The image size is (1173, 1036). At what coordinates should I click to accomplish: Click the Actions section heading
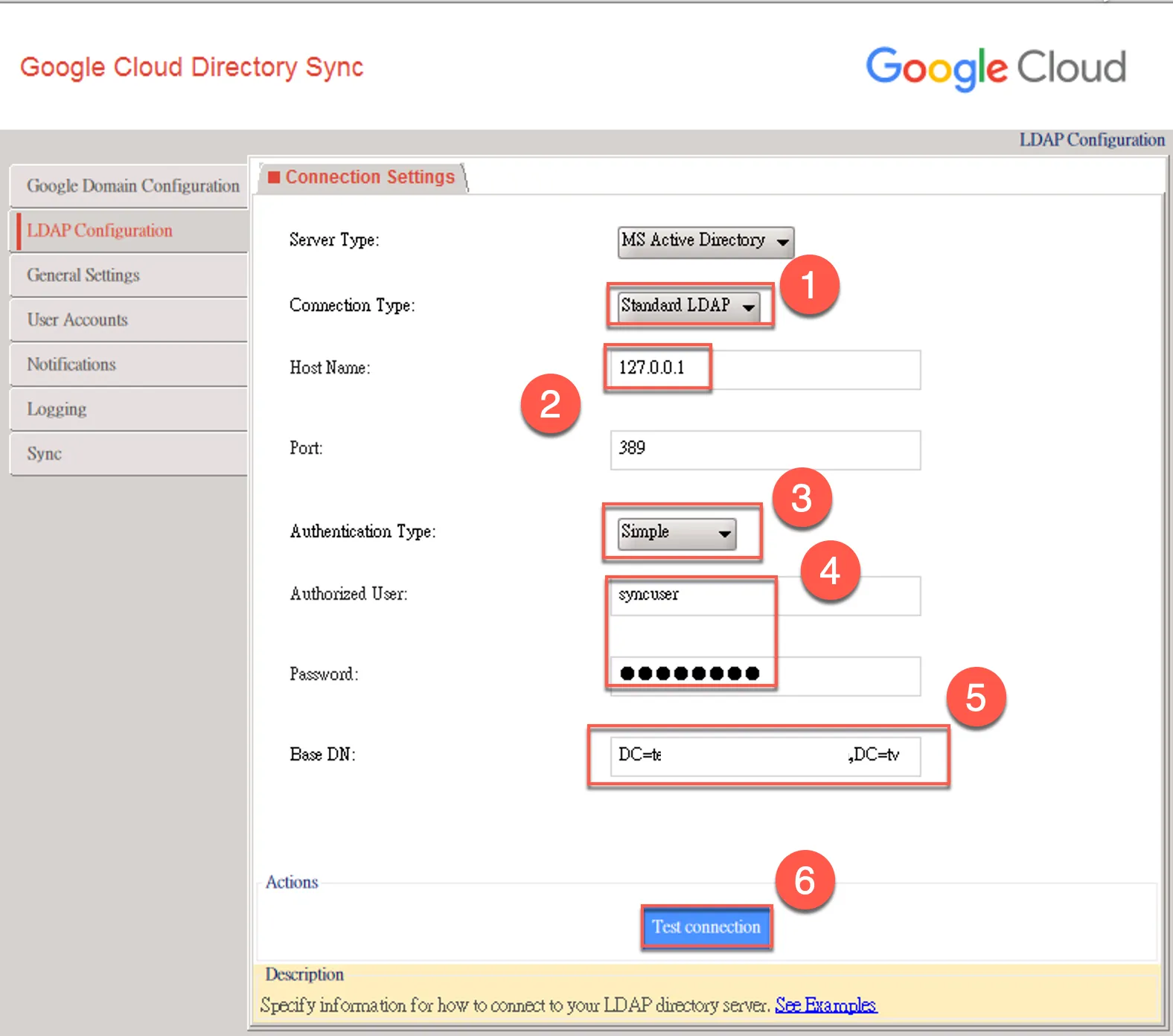tap(292, 883)
